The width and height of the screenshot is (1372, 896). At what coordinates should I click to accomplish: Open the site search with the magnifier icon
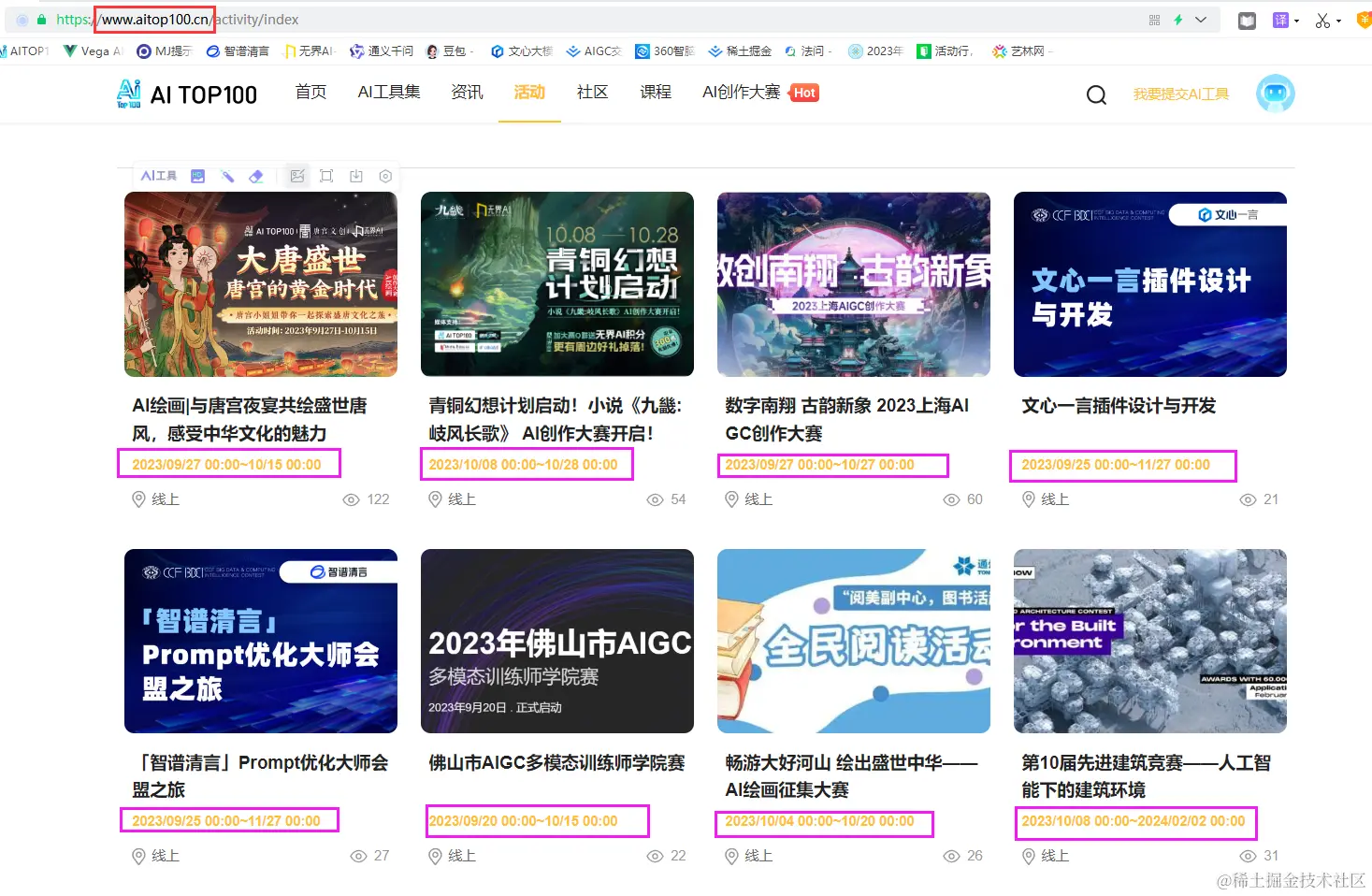[1095, 94]
